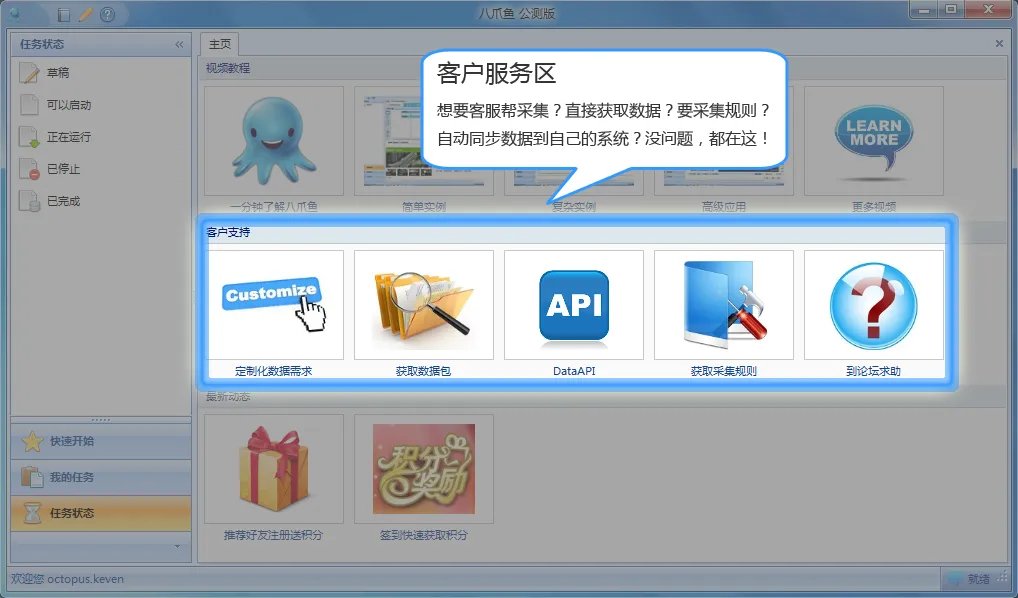Click the help icon in title bar

[x=107, y=14]
